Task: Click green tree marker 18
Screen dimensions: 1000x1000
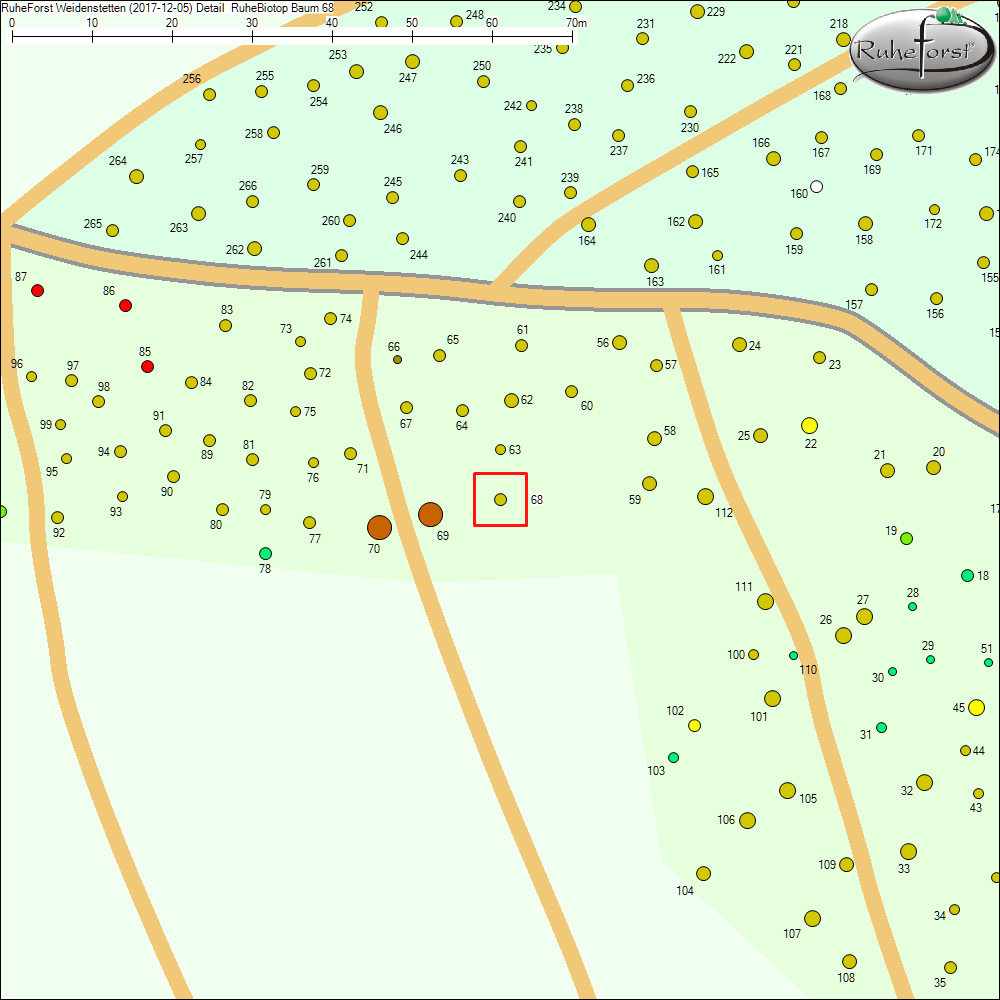Action: pyautogui.click(x=967, y=575)
